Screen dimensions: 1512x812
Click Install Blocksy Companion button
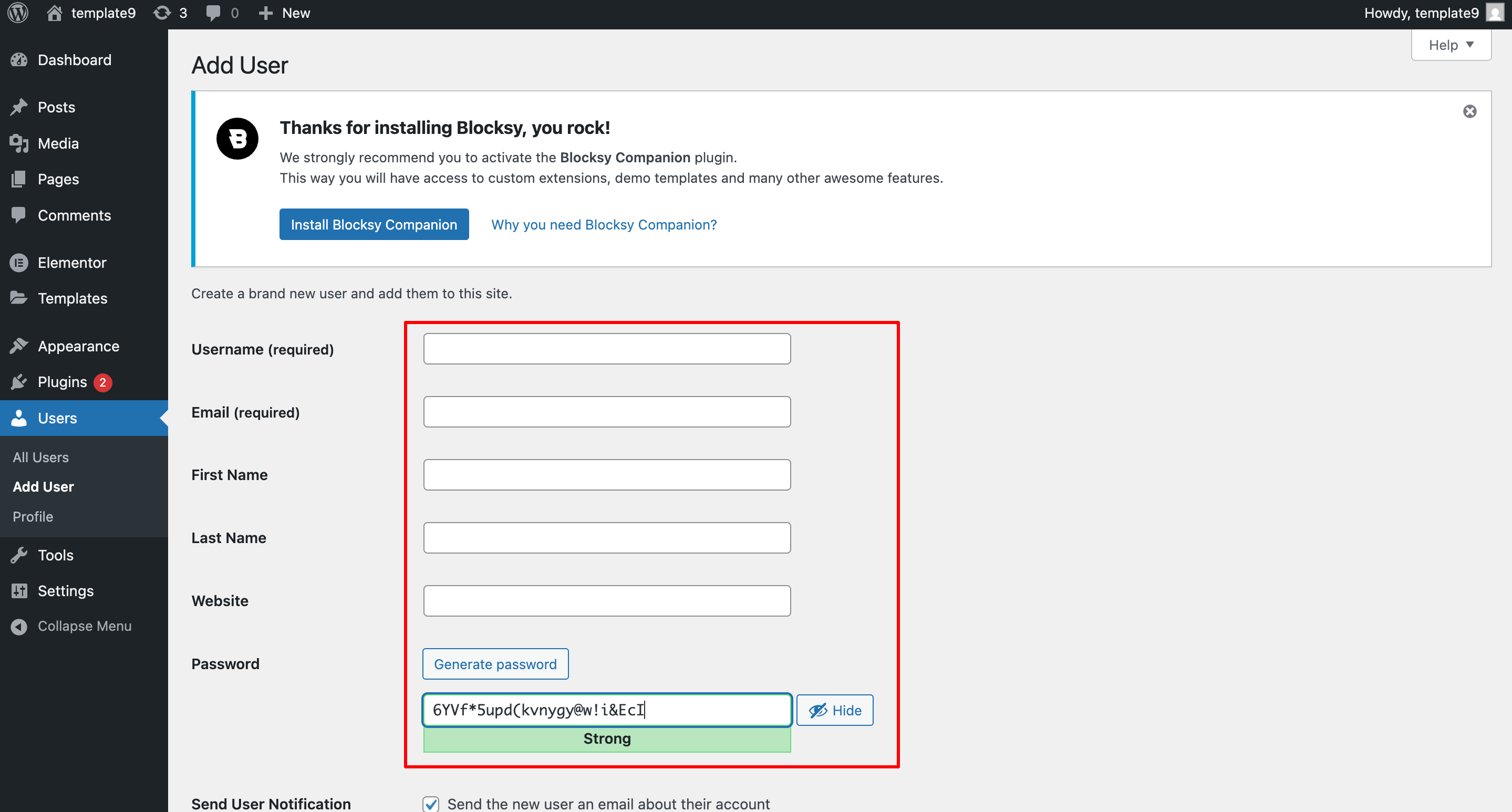click(374, 225)
